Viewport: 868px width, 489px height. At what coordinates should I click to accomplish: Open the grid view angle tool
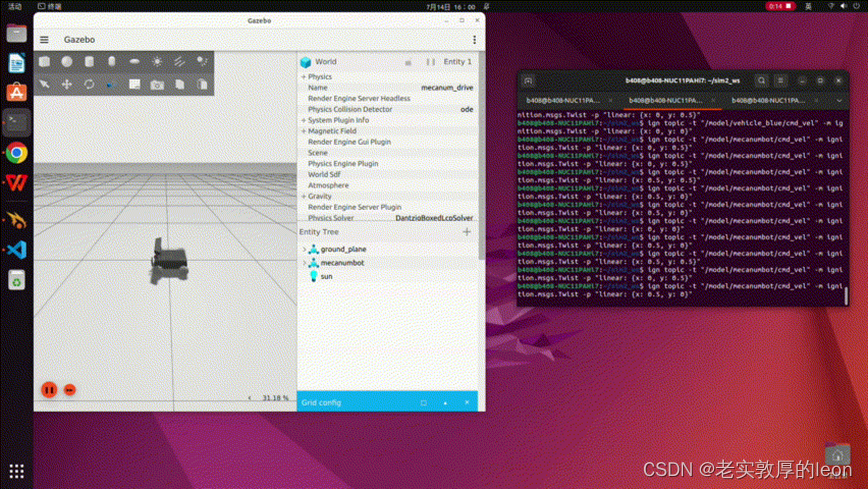tap(135, 84)
